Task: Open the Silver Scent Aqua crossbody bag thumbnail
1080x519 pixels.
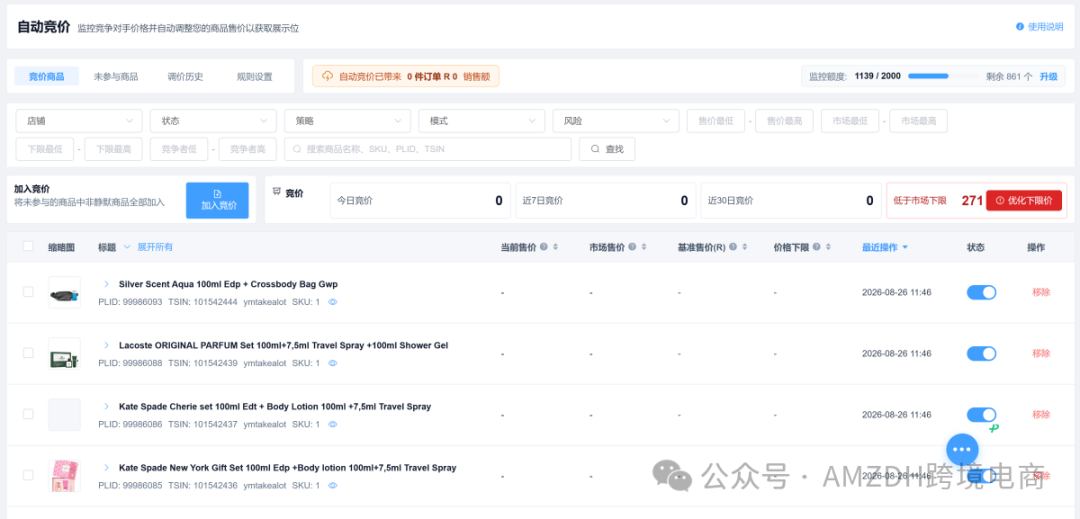Action: click(x=64, y=293)
